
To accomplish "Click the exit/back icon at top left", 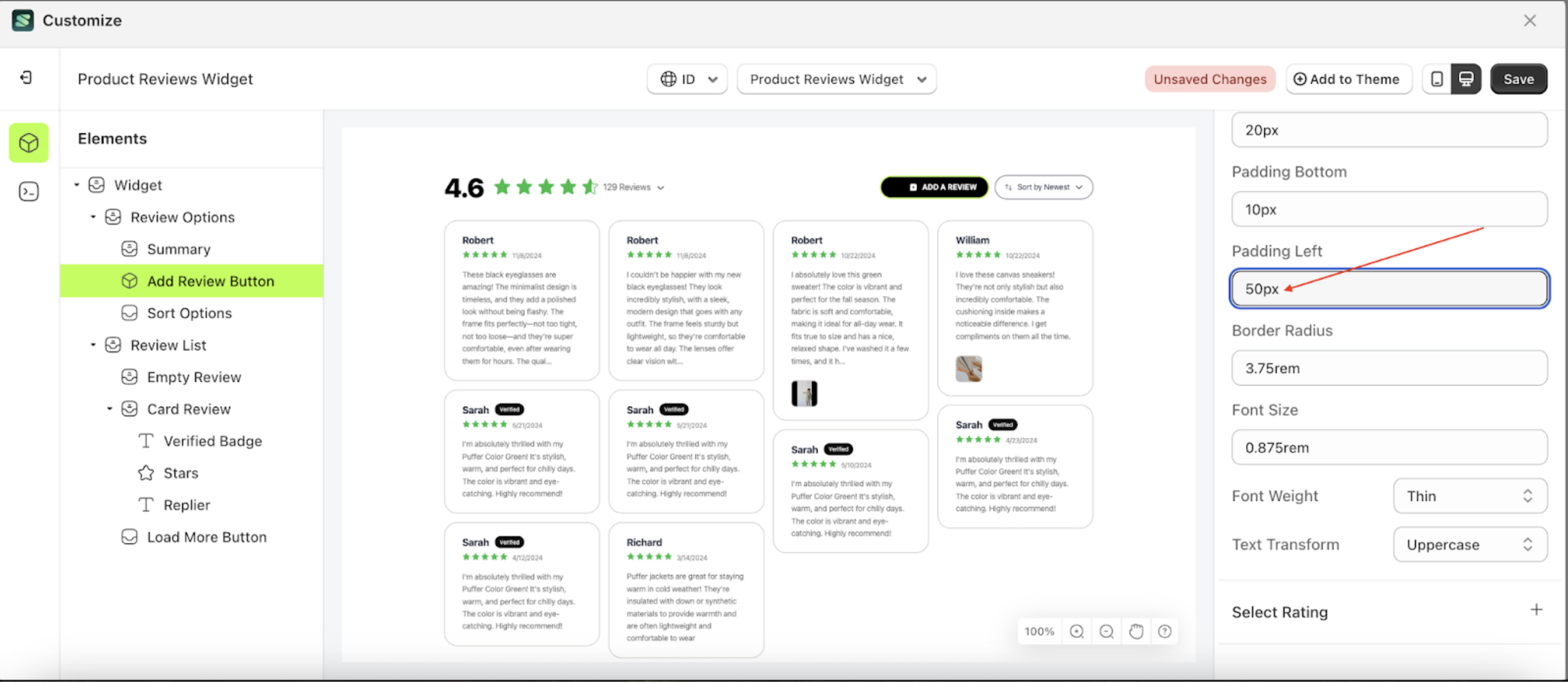I will click(26, 77).
